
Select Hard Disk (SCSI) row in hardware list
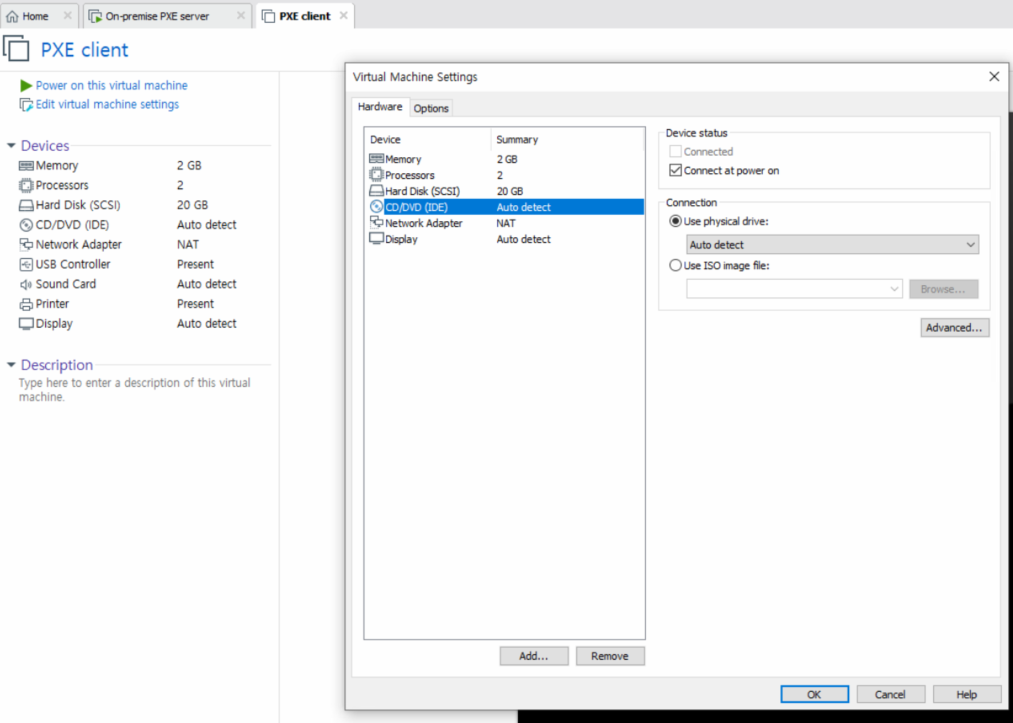coord(505,191)
